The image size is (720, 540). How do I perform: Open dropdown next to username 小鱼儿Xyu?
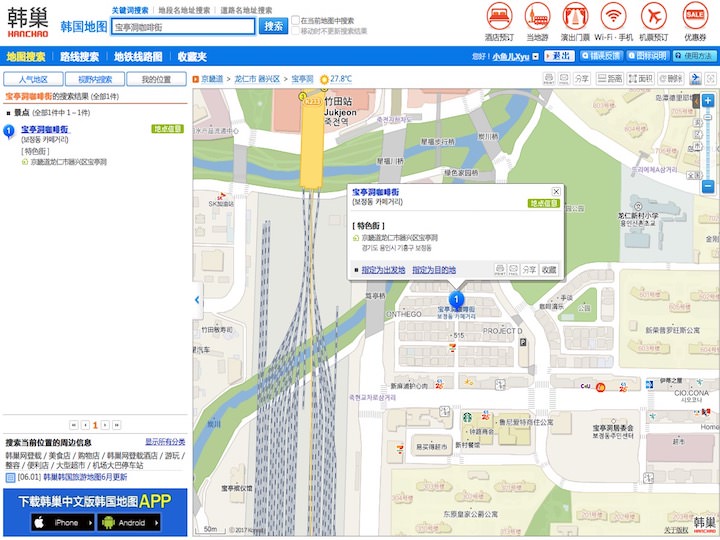point(536,56)
